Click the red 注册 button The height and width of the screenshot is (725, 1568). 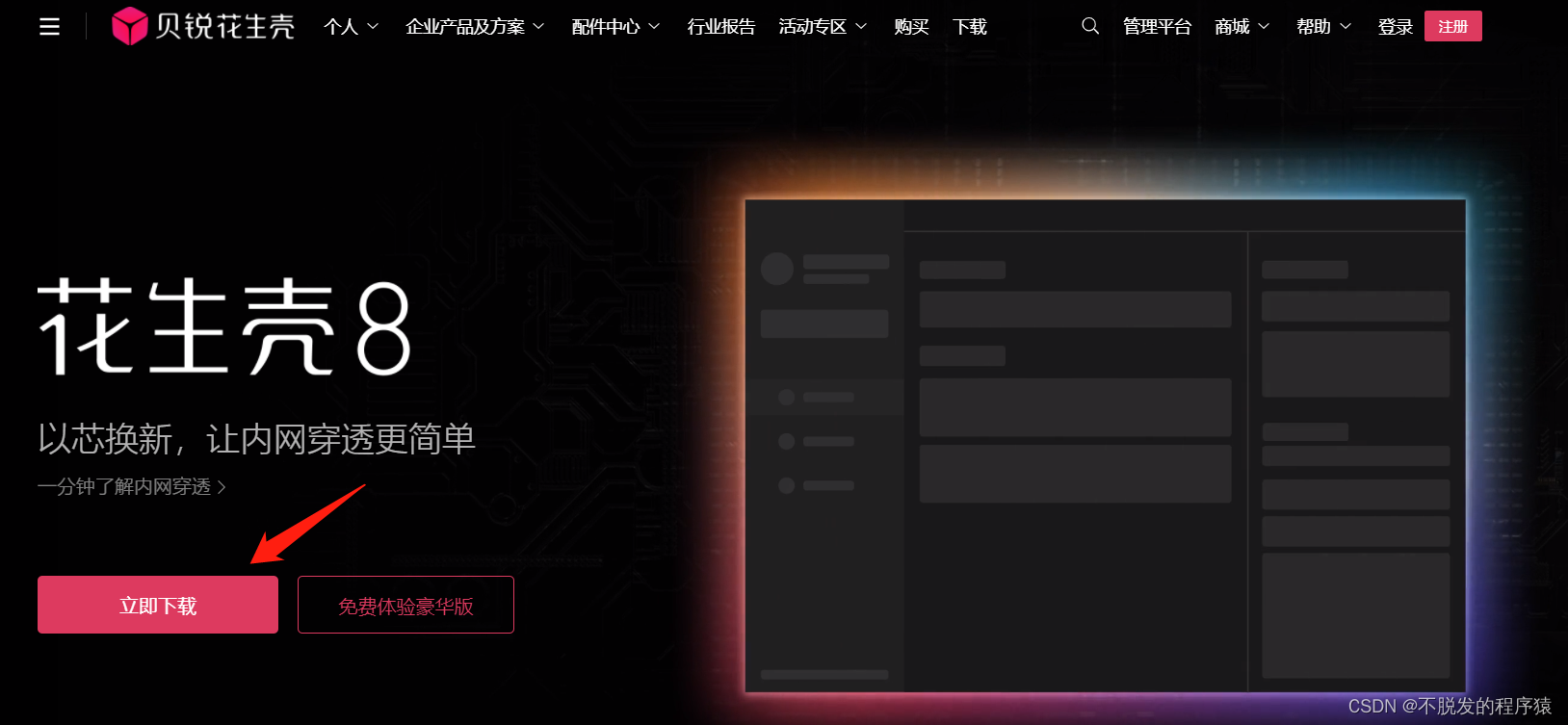[x=1453, y=26]
